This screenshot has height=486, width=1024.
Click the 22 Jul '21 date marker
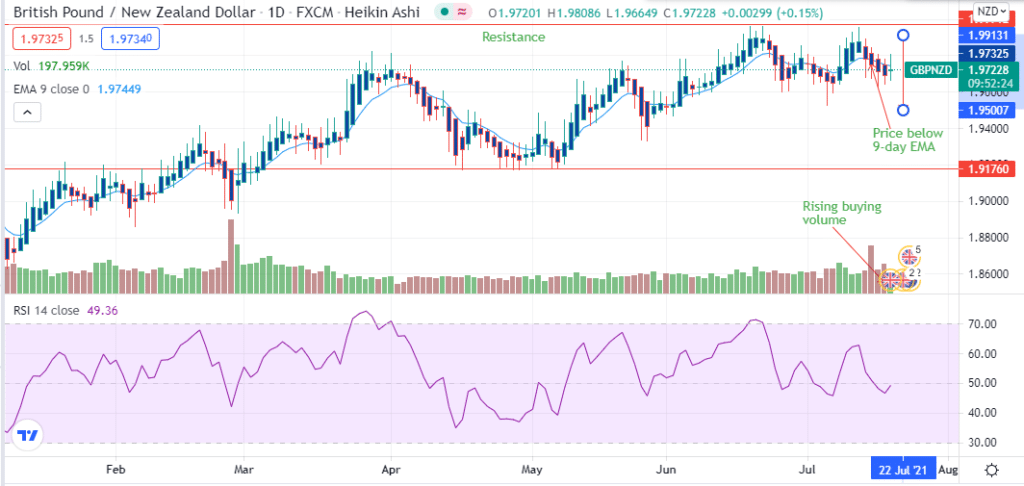click(904, 469)
